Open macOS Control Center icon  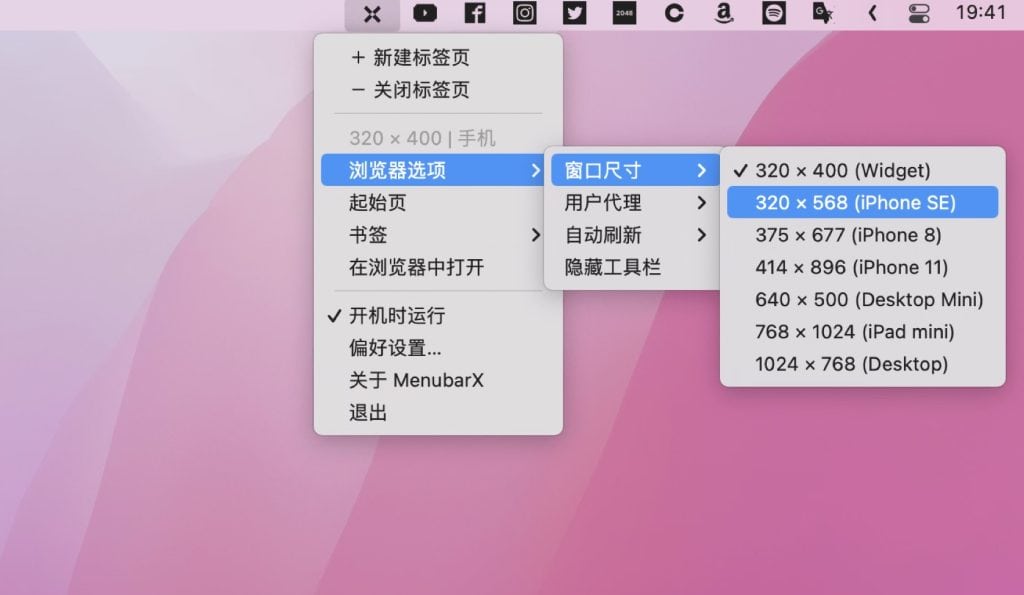(x=919, y=13)
